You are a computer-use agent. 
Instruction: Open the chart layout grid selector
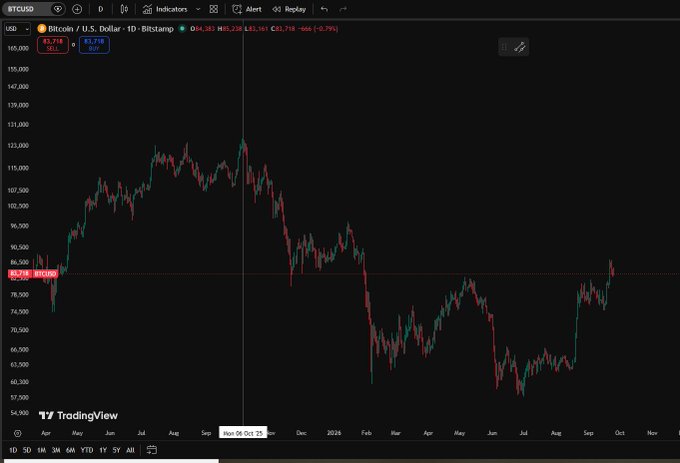pyautogui.click(x=214, y=9)
